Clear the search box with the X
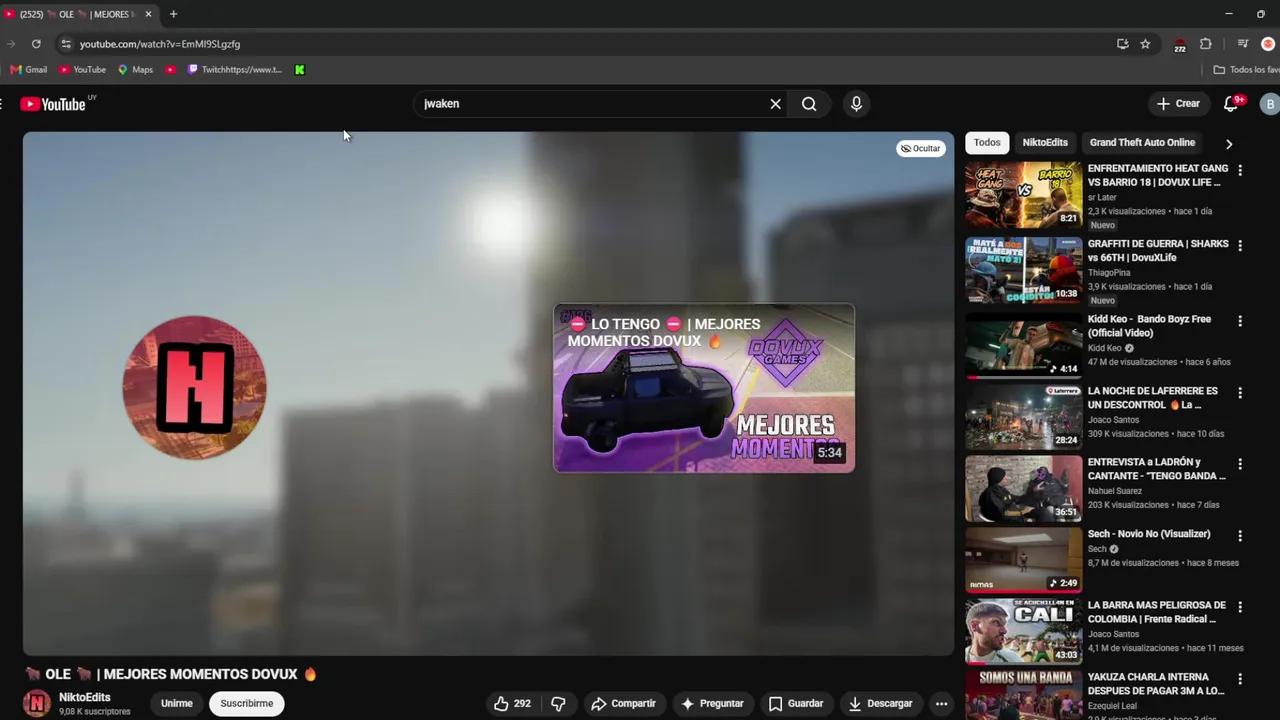 tap(775, 104)
